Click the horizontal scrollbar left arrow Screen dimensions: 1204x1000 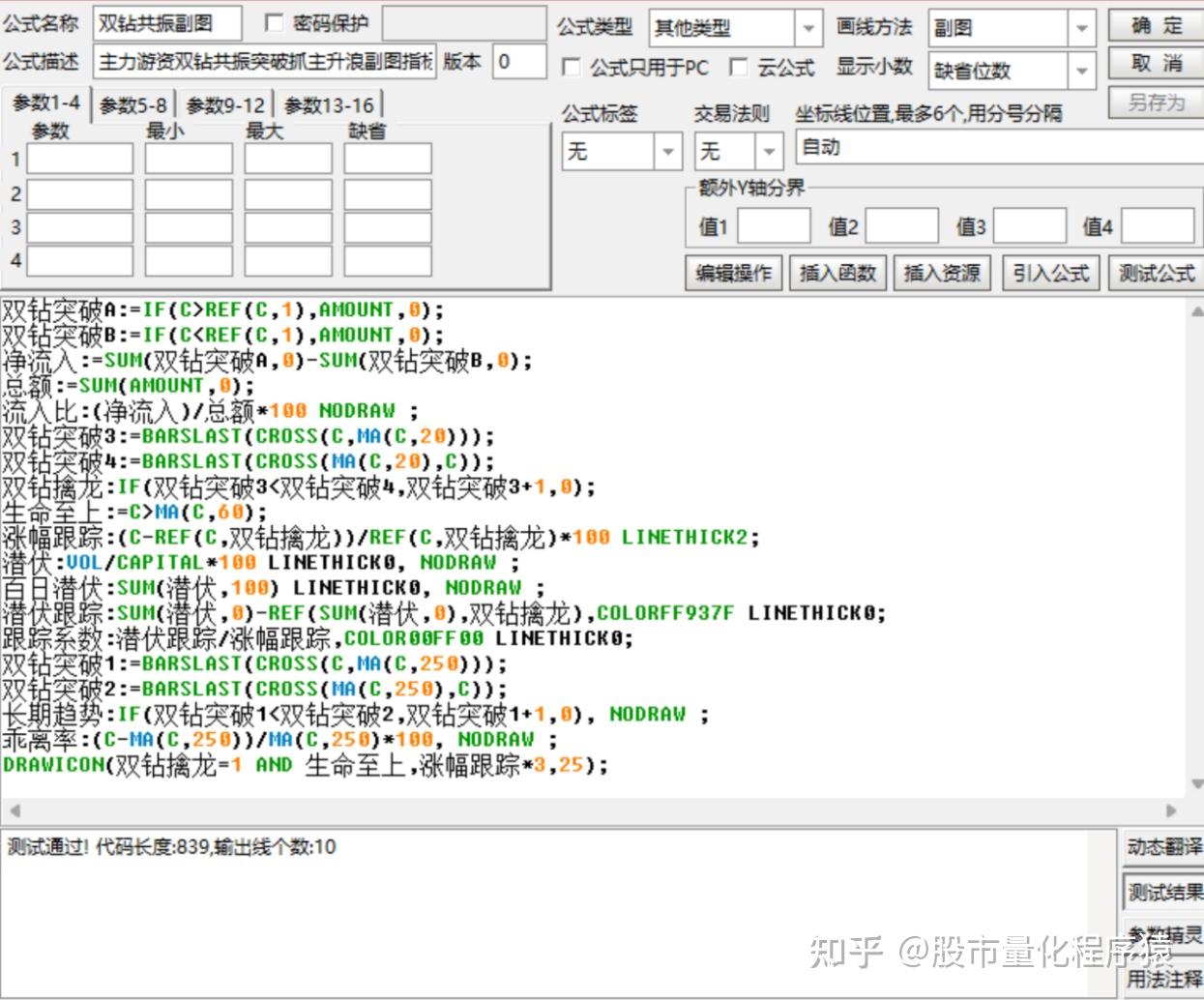point(14,810)
